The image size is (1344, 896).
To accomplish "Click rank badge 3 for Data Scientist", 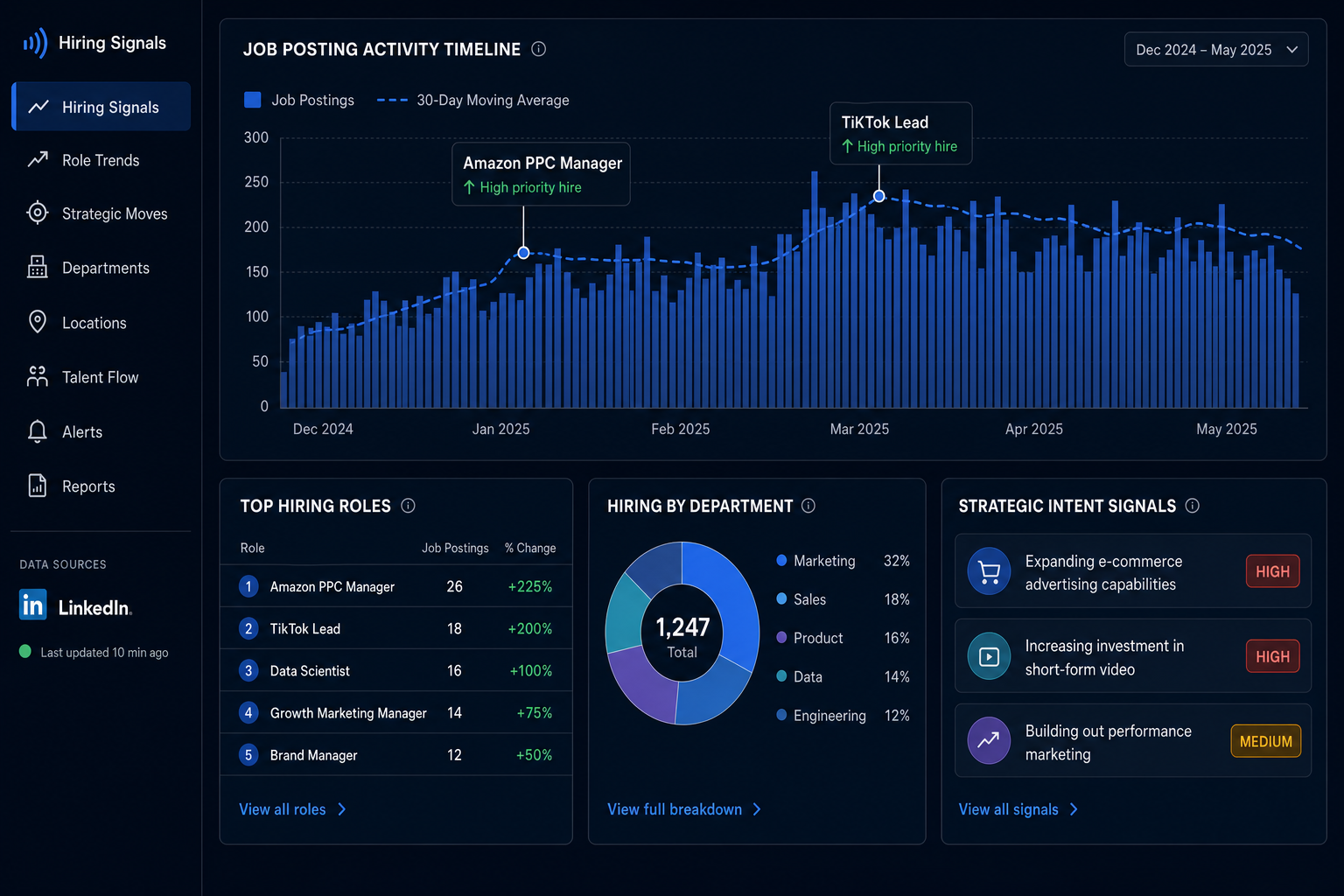I will pyautogui.click(x=248, y=670).
